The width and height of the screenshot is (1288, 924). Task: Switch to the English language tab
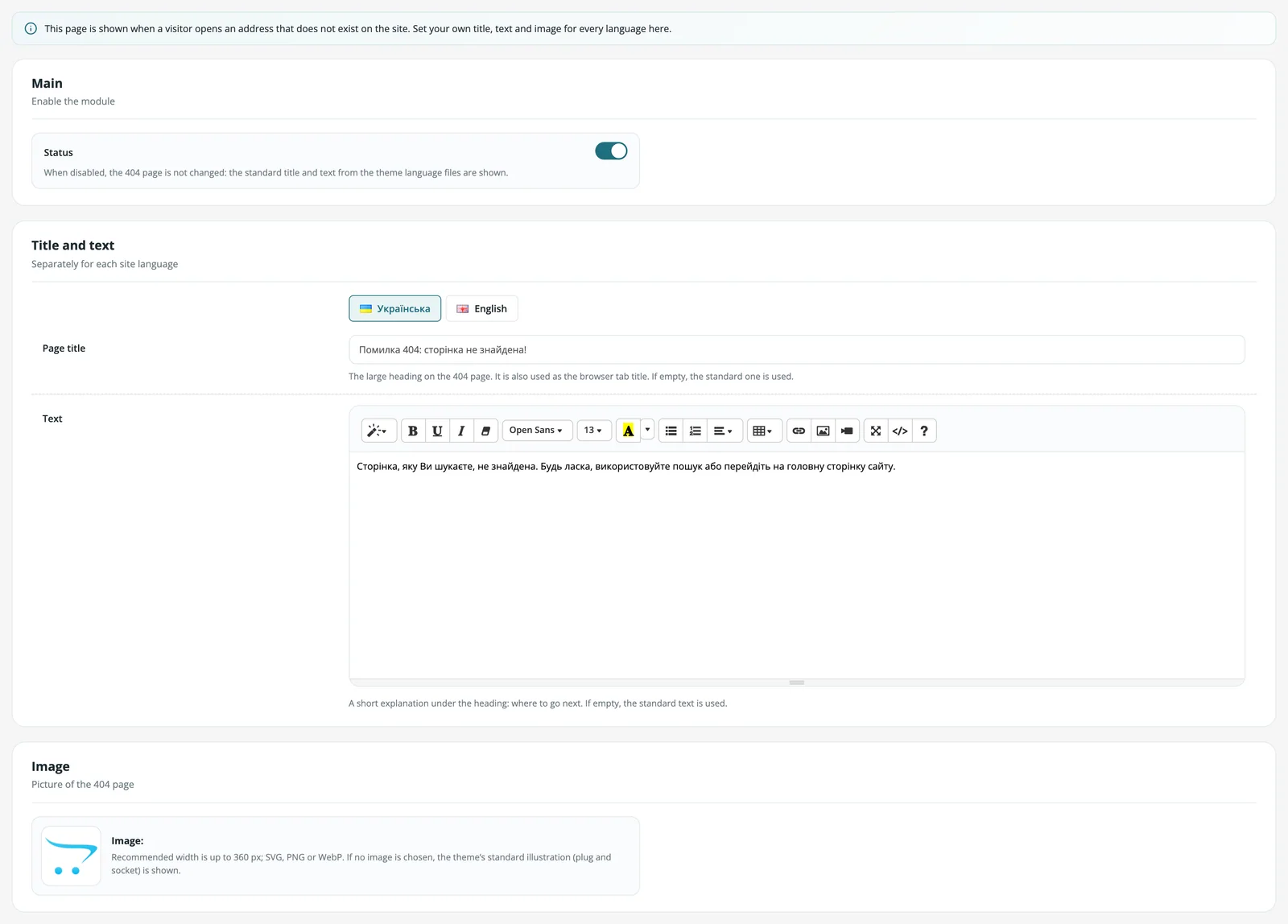(481, 308)
